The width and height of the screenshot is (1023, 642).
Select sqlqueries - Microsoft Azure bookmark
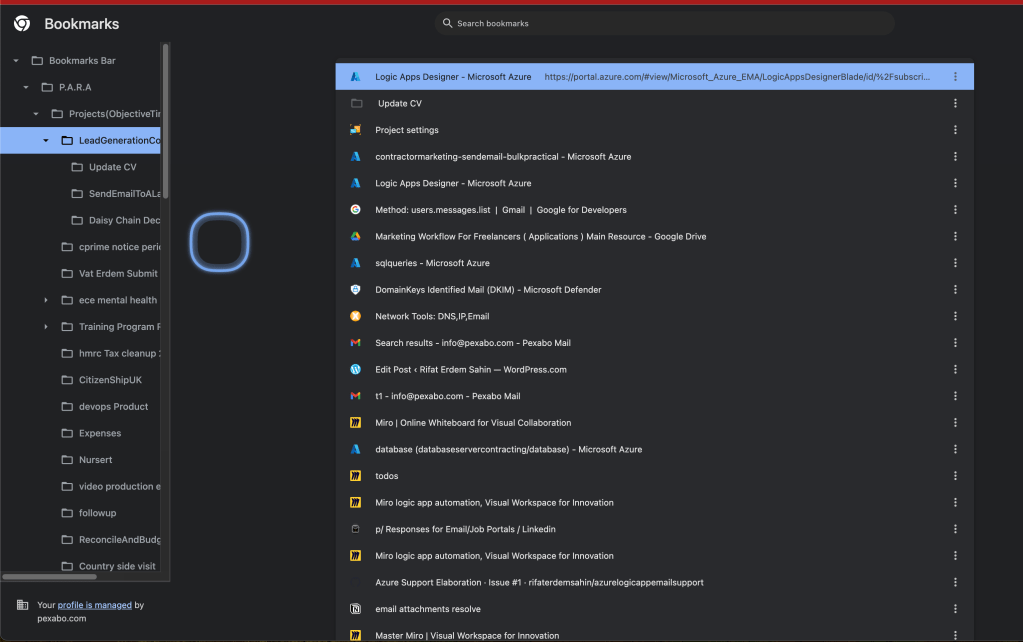click(x=654, y=263)
